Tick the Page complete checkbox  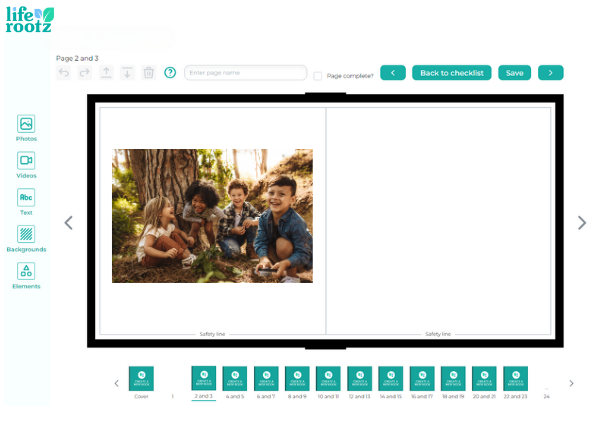pos(318,76)
